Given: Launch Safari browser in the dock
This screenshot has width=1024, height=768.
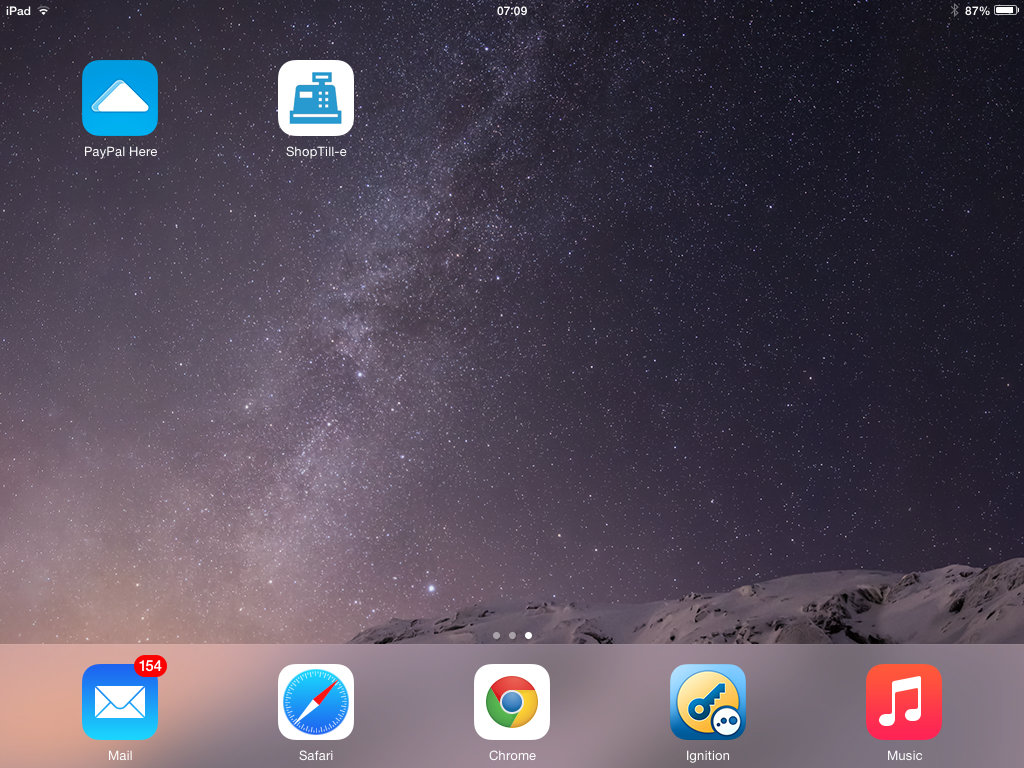Looking at the screenshot, I should 316,702.
